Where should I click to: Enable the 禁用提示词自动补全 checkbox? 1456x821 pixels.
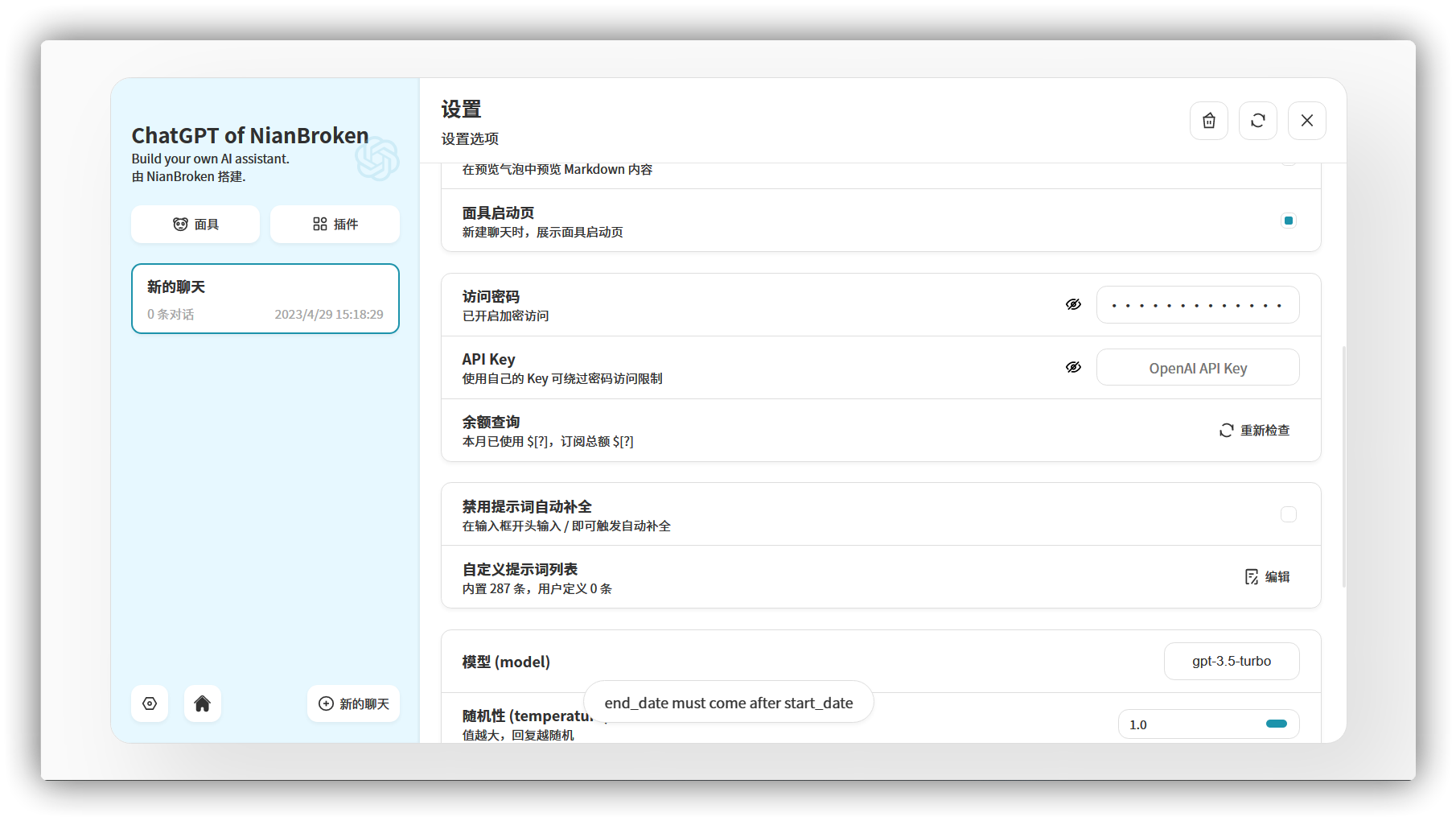tap(1289, 514)
